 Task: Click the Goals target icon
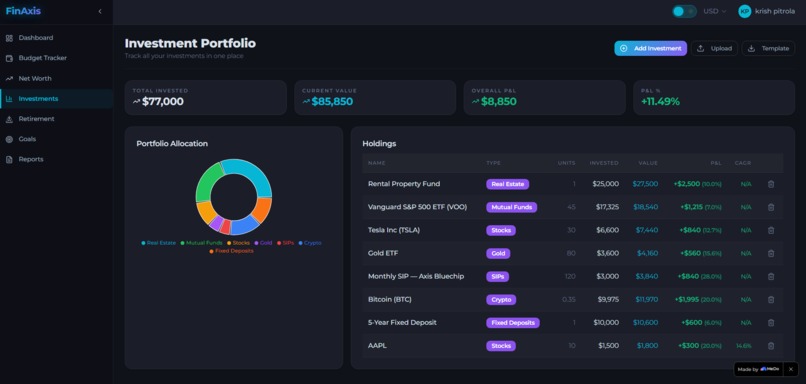point(9,139)
